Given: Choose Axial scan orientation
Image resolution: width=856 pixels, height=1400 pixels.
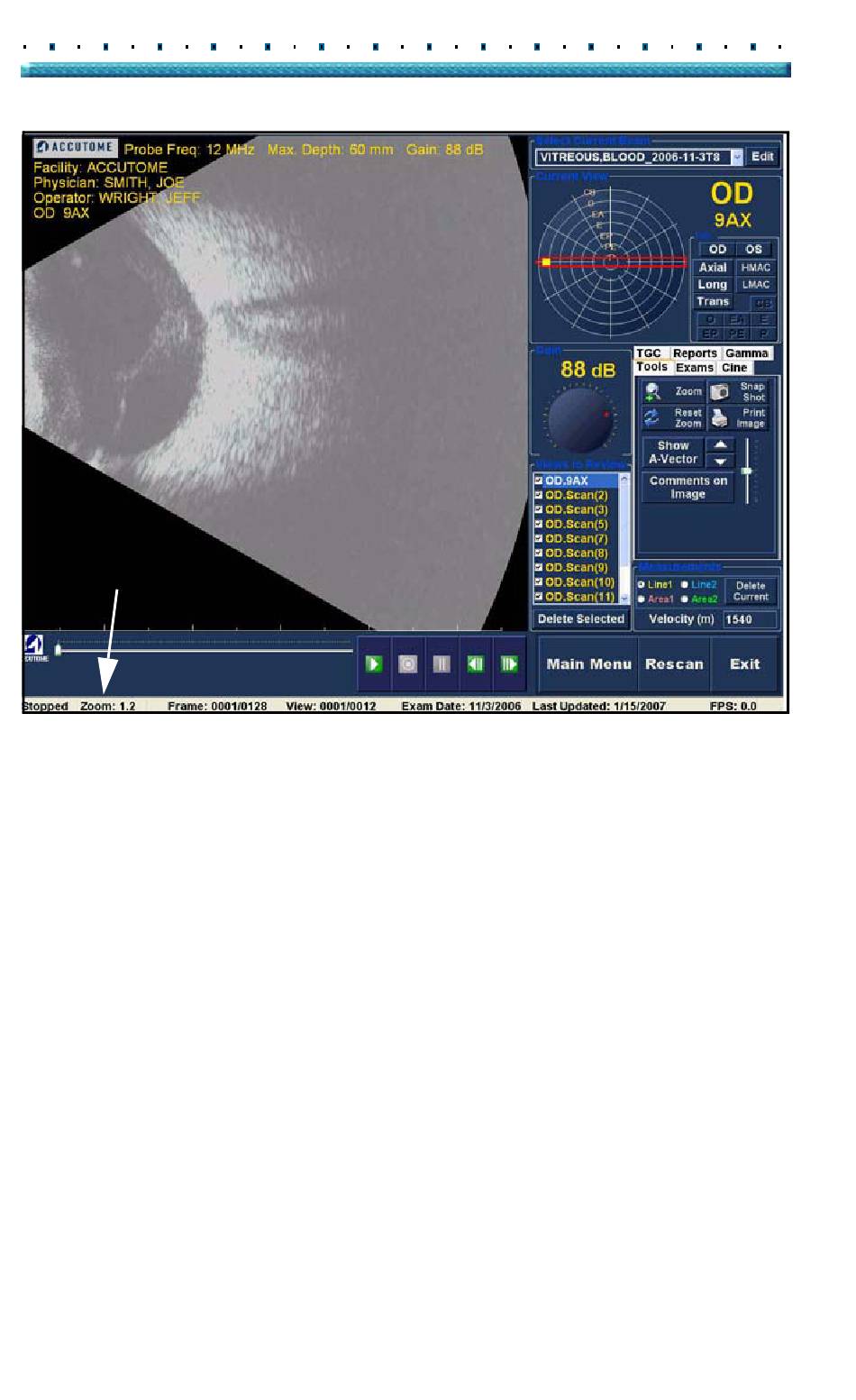Looking at the screenshot, I should point(713,268).
